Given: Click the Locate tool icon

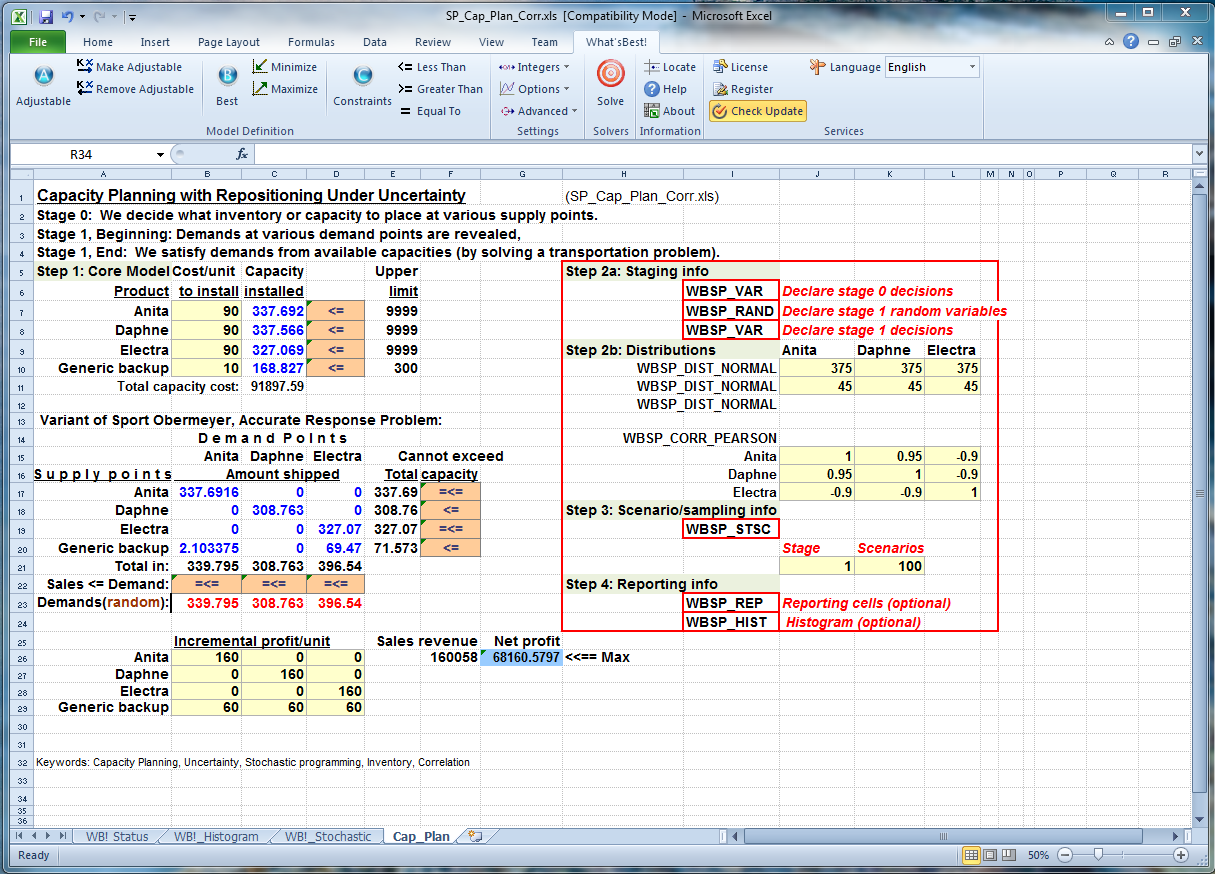Looking at the screenshot, I should point(652,67).
